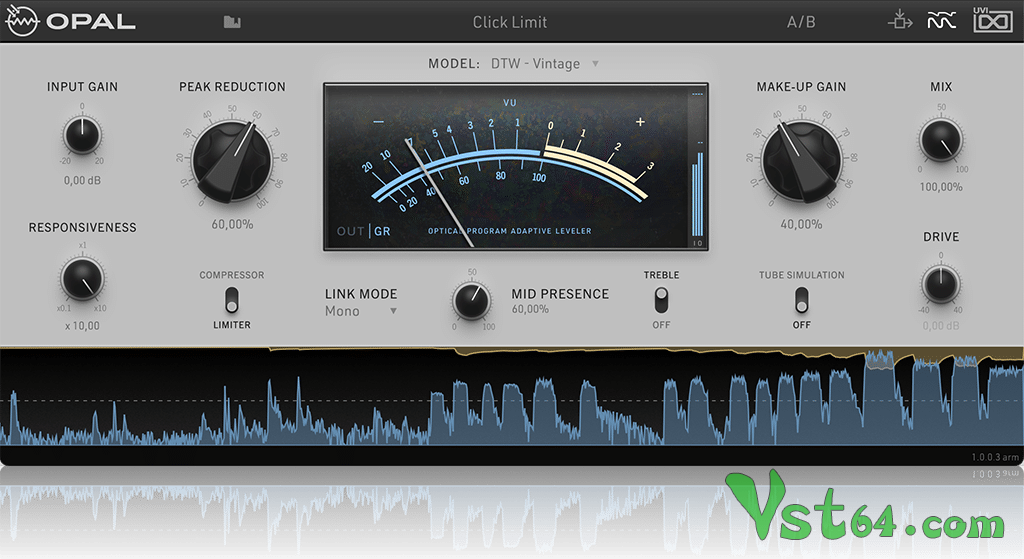Viewport: 1024px width, 559px height.
Task: Click the Drive 0,00 dB value
Action: (941, 325)
